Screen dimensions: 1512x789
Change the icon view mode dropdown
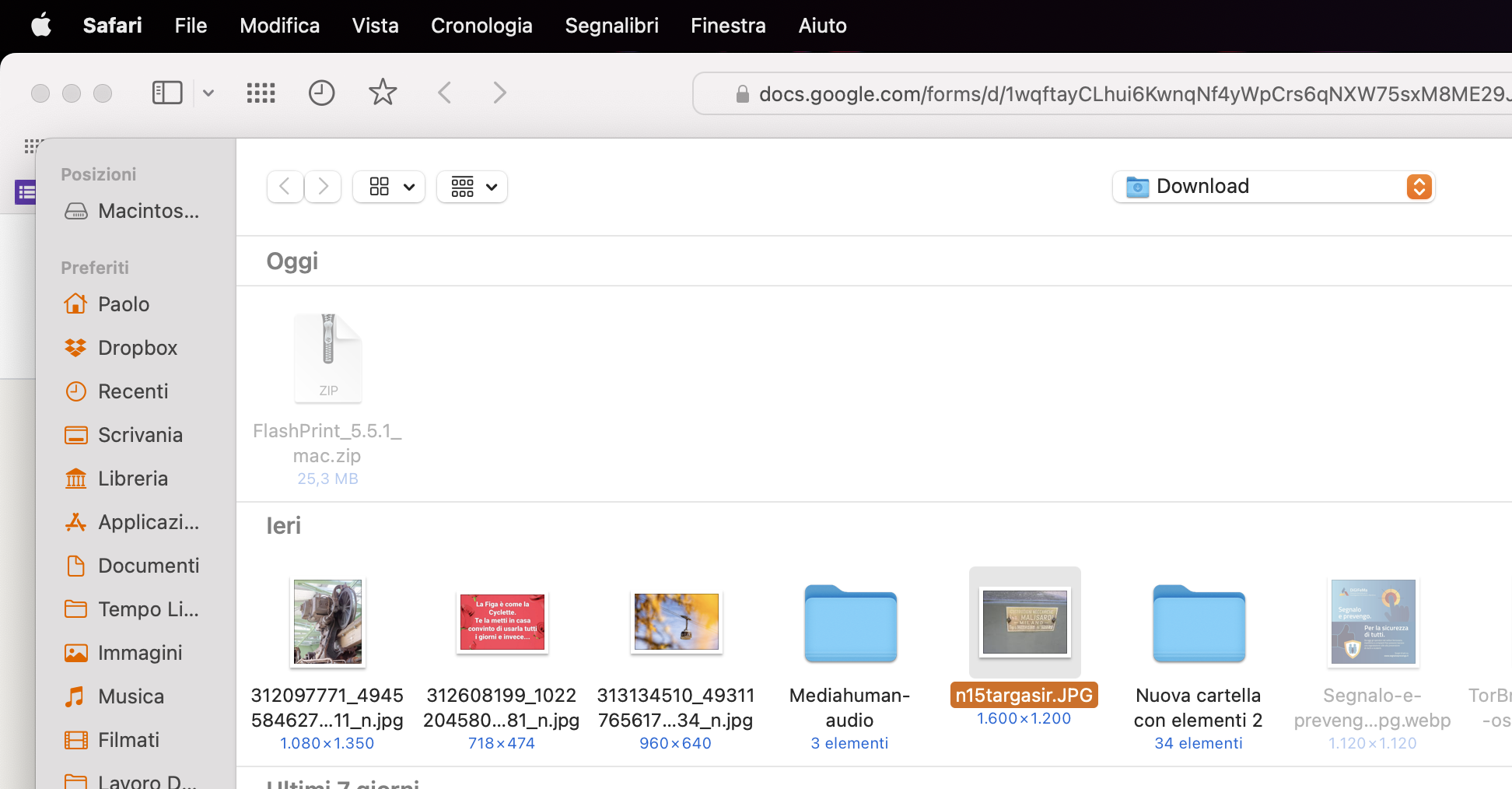click(389, 187)
